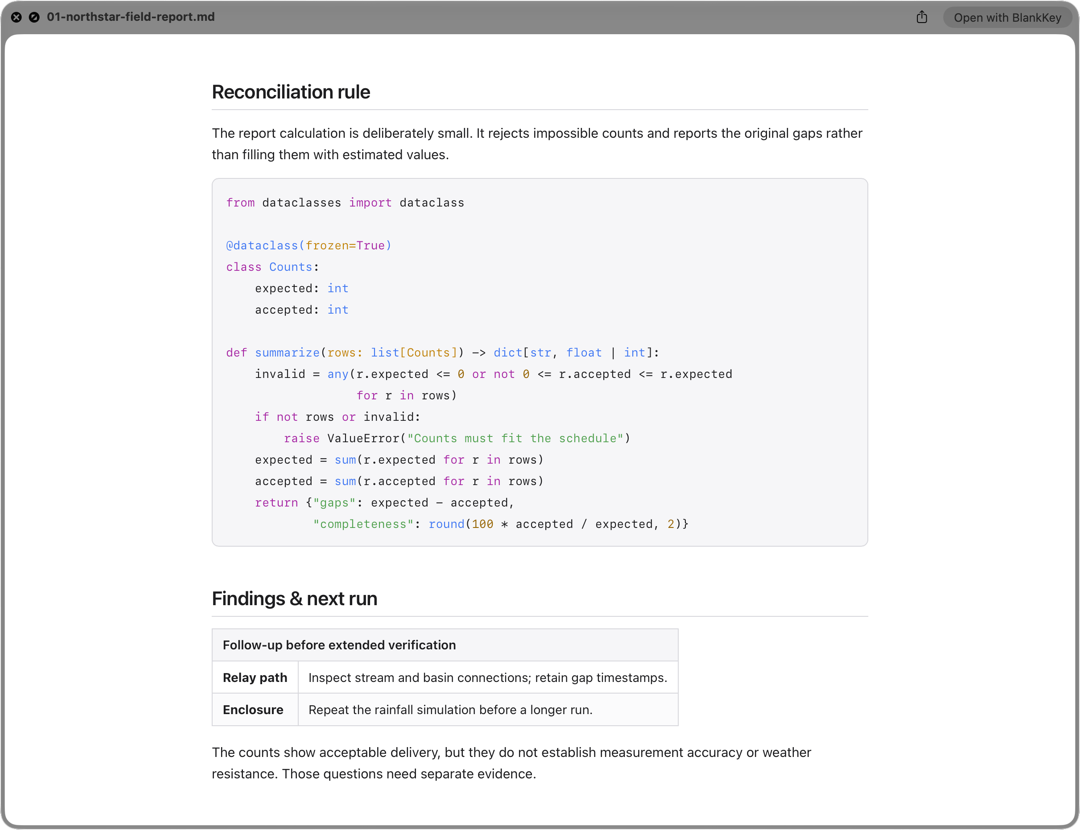Click the 'accepted = sum(' code line
The width and height of the screenshot is (1080, 830).
(399, 481)
